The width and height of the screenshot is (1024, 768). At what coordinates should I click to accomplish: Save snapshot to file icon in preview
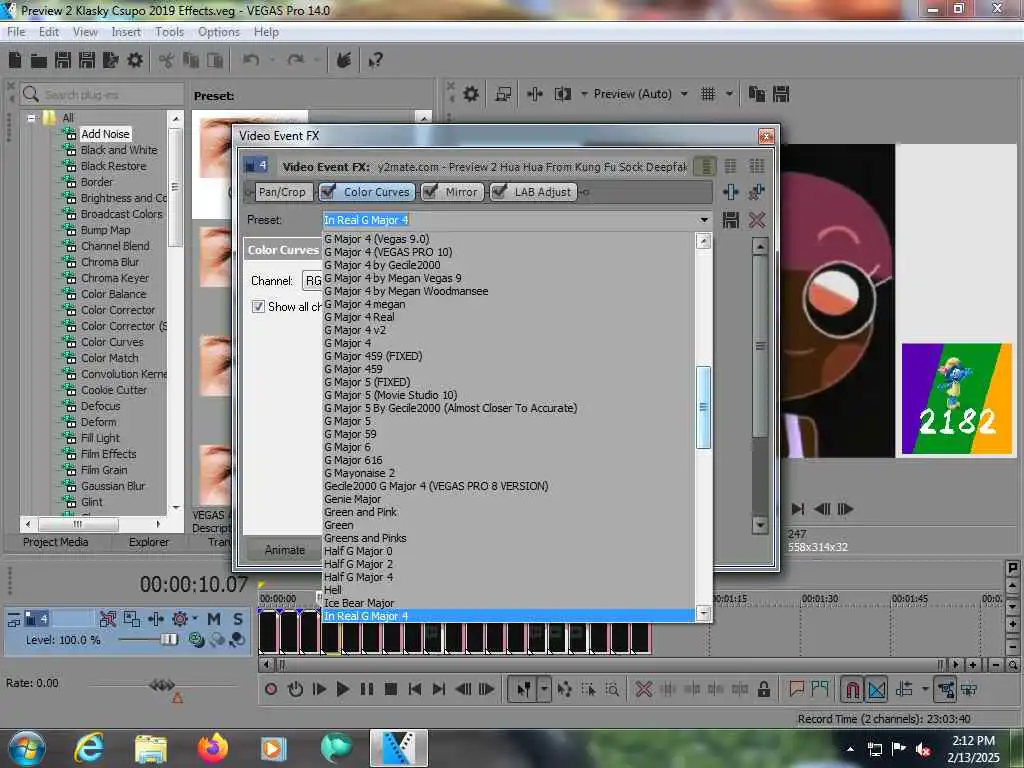(x=781, y=94)
